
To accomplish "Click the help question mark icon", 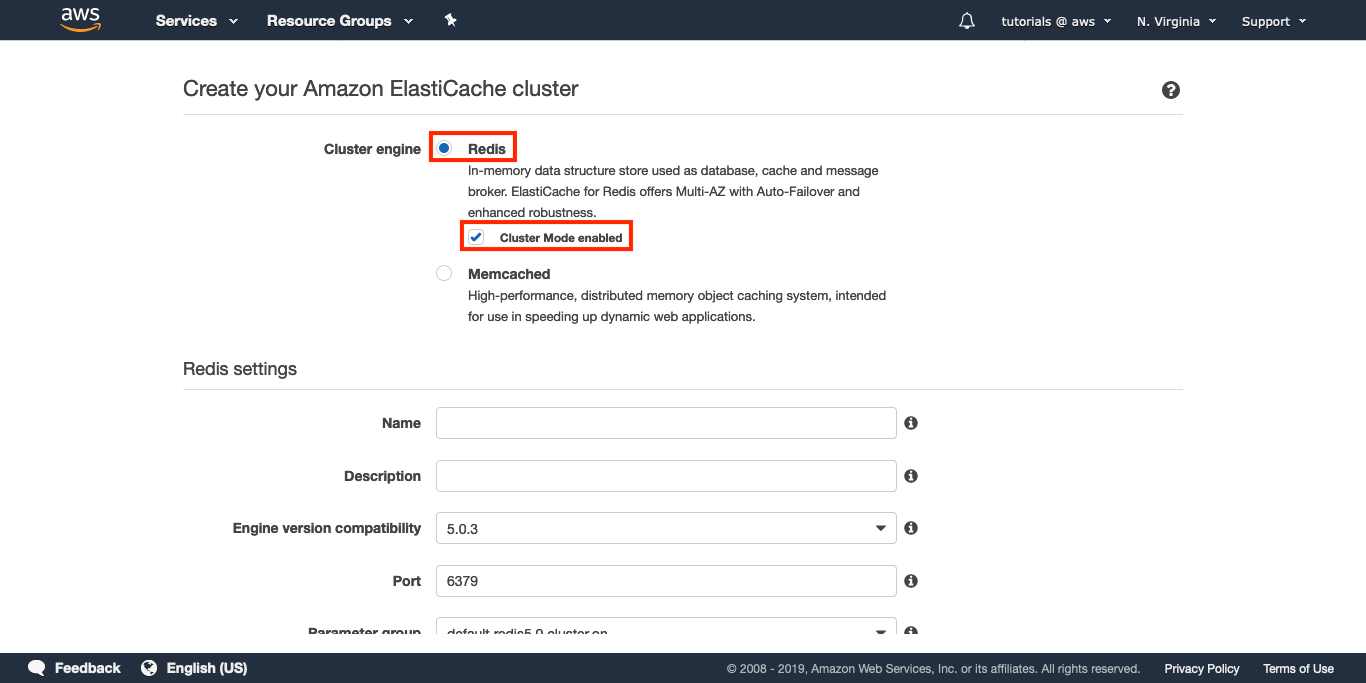I will pos(1171,90).
